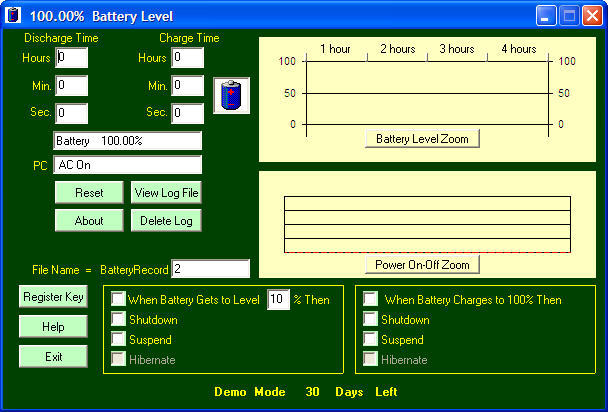Image resolution: width=608 pixels, height=412 pixels.
Task: Click the Help button
Action: (x=53, y=327)
